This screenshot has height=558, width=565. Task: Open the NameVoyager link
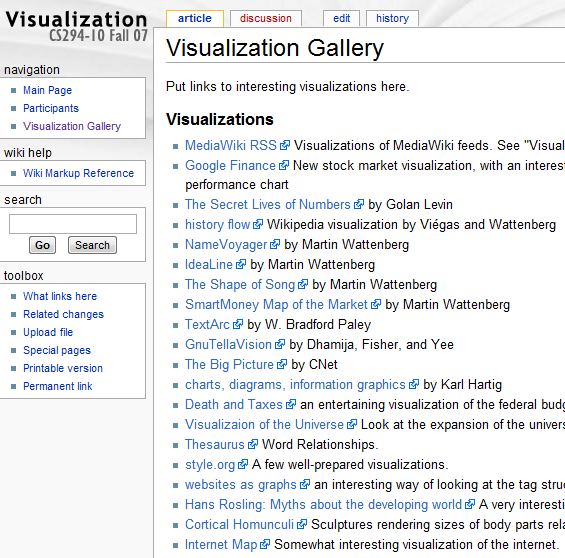pyautogui.click(x=226, y=245)
